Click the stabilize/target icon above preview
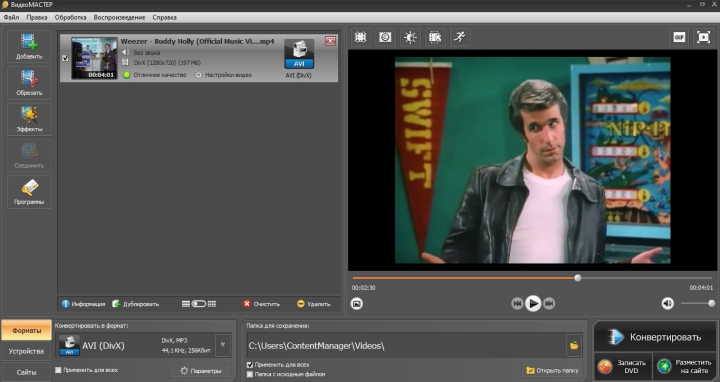The height and width of the screenshot is (382, 720). pos(385,37)
